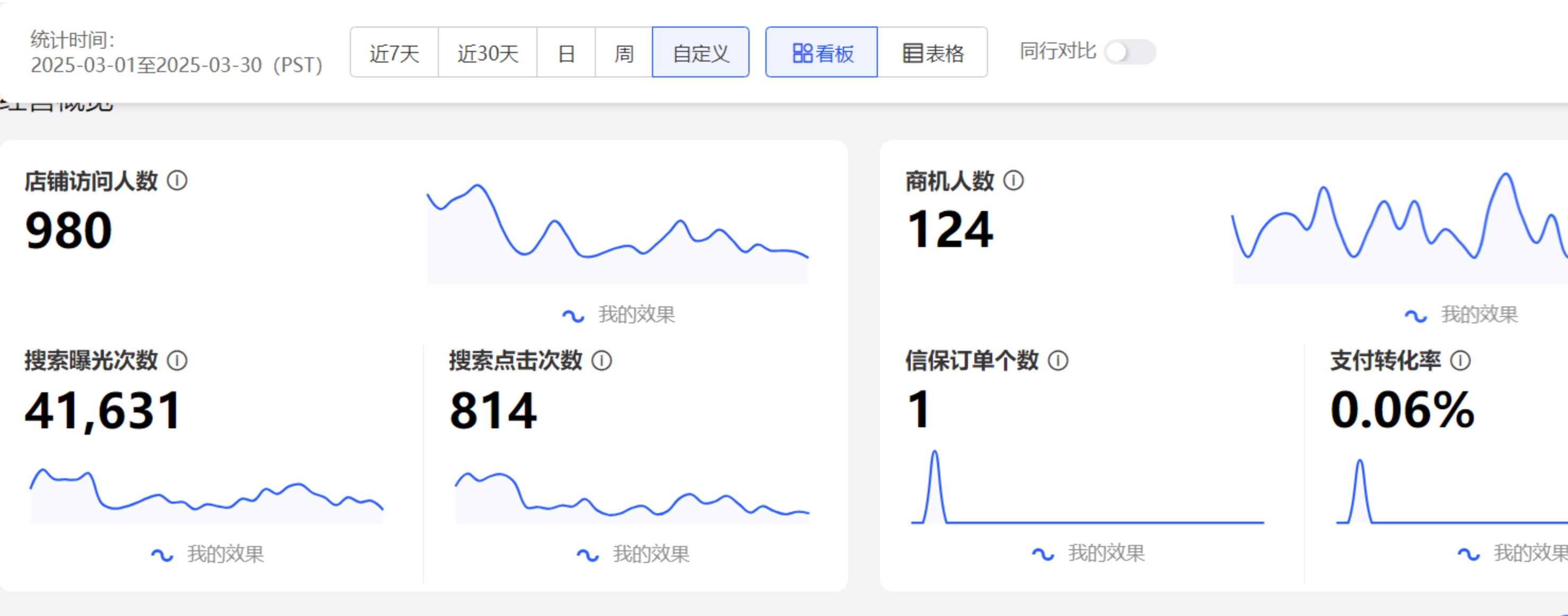Switch to the 近30天 time range tab

click(x=487, y=52)
